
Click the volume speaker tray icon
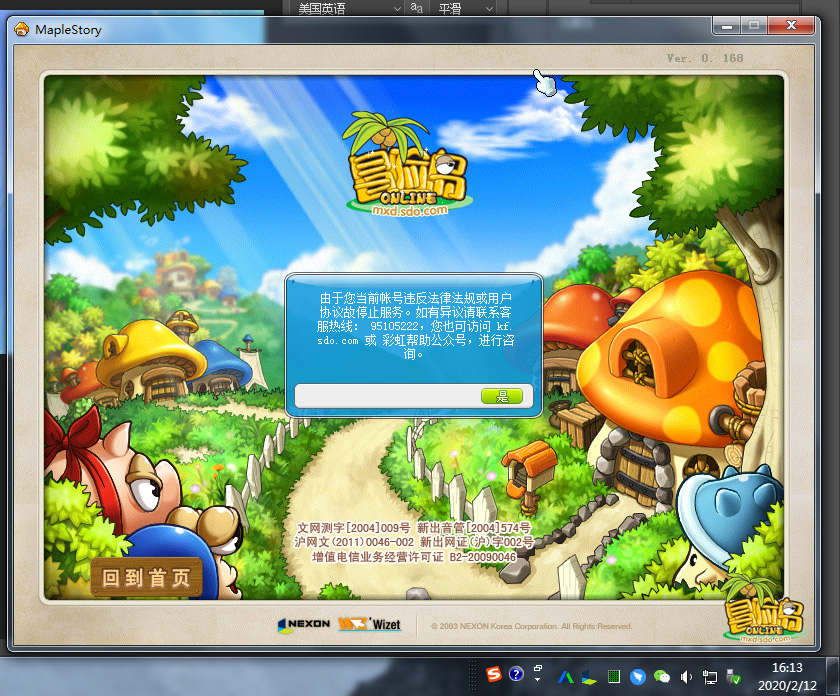click(x=686, y=678)
